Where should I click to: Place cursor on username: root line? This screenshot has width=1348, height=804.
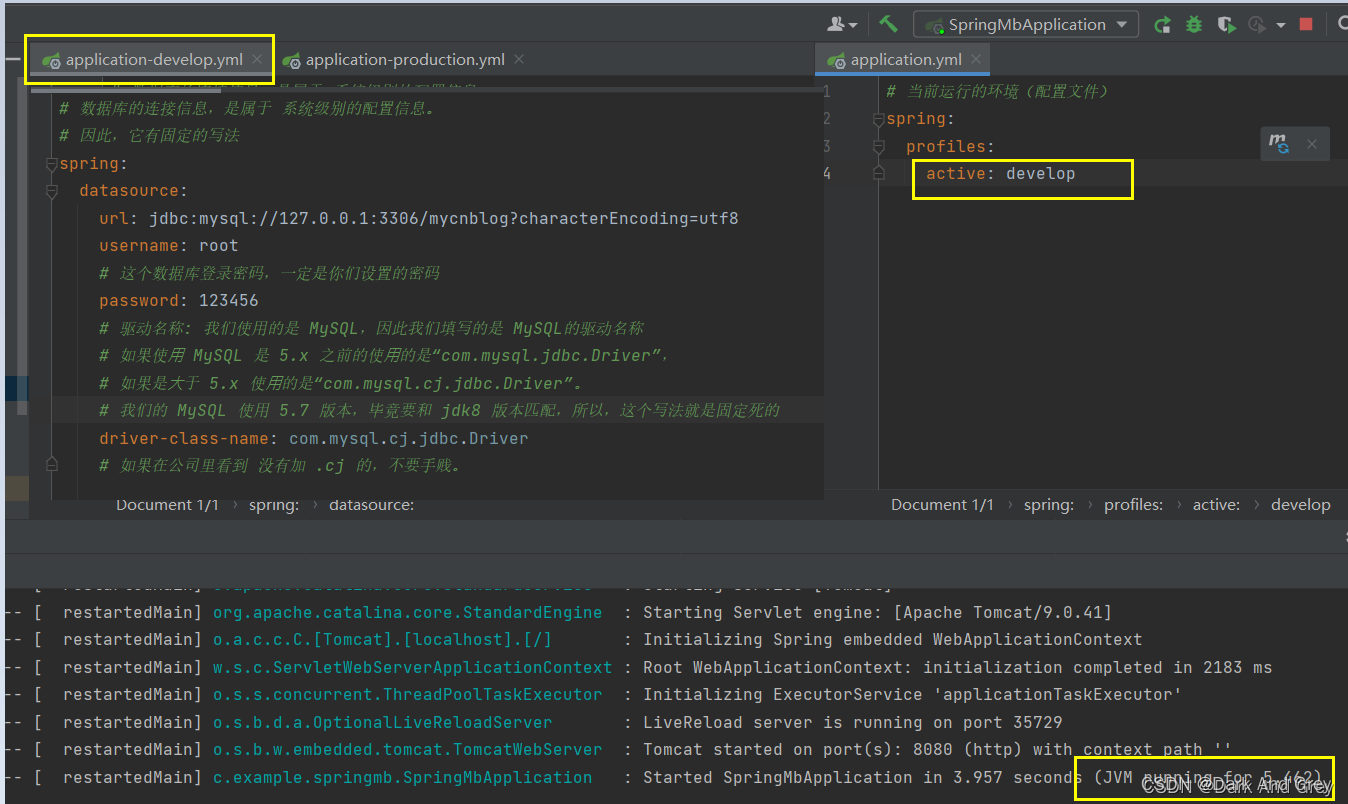coord(169,245)
